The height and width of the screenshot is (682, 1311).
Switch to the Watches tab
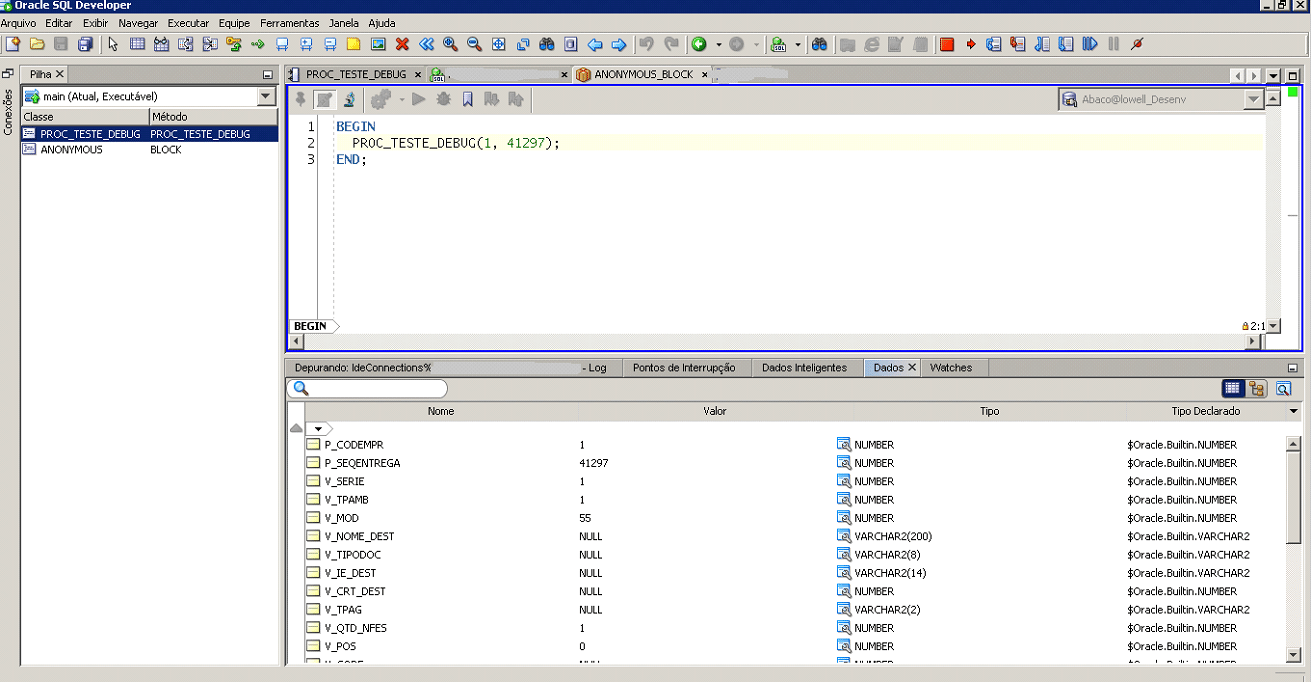[x=953, y=367]
